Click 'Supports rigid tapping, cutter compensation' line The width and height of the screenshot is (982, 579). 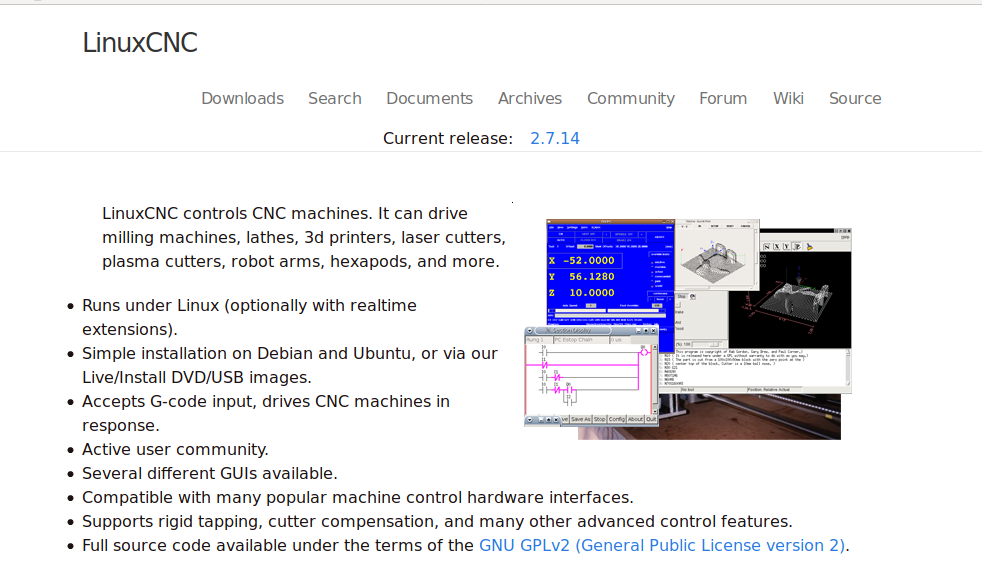437,521
